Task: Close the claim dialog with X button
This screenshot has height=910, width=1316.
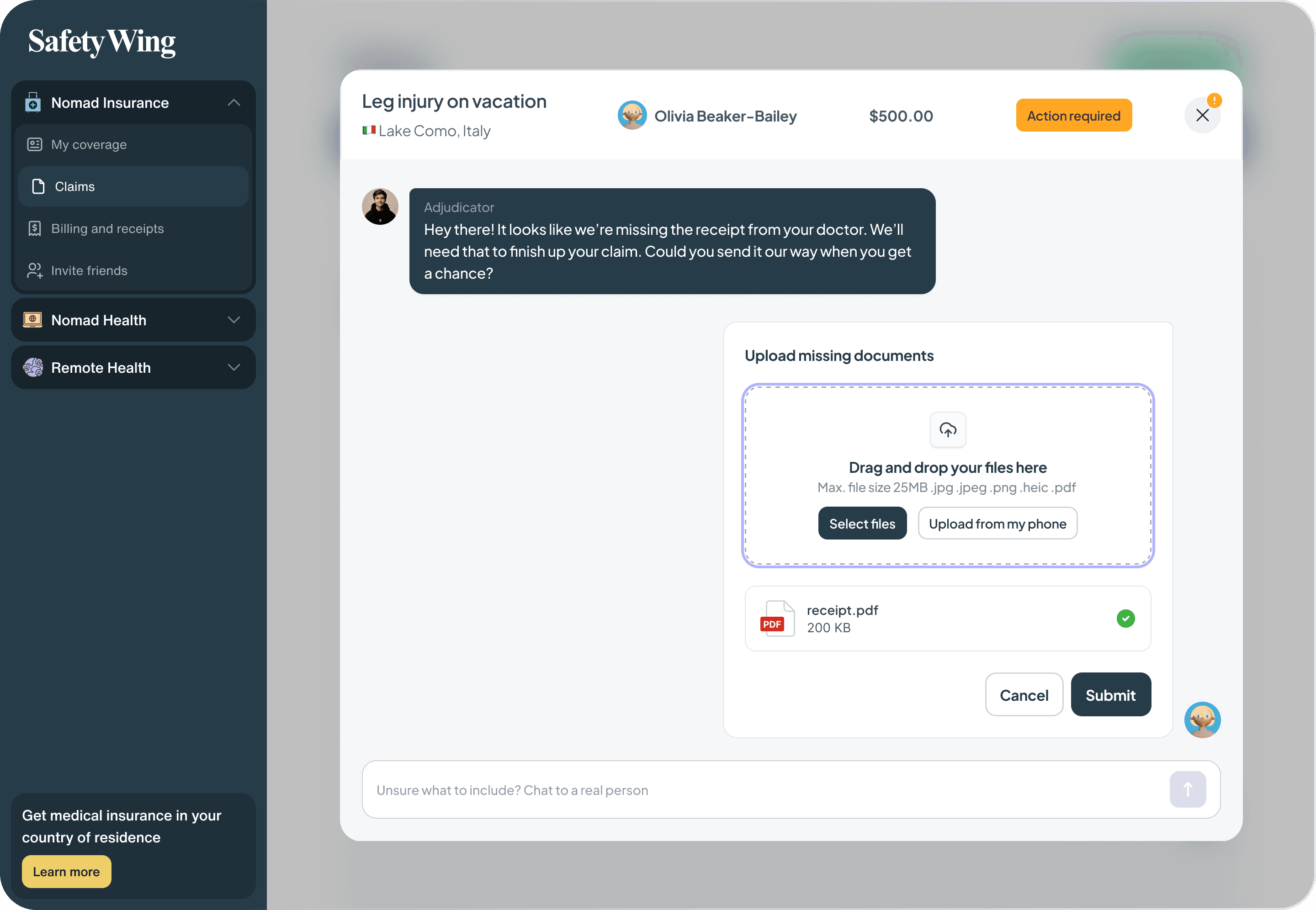Action: click(1202, 116)
